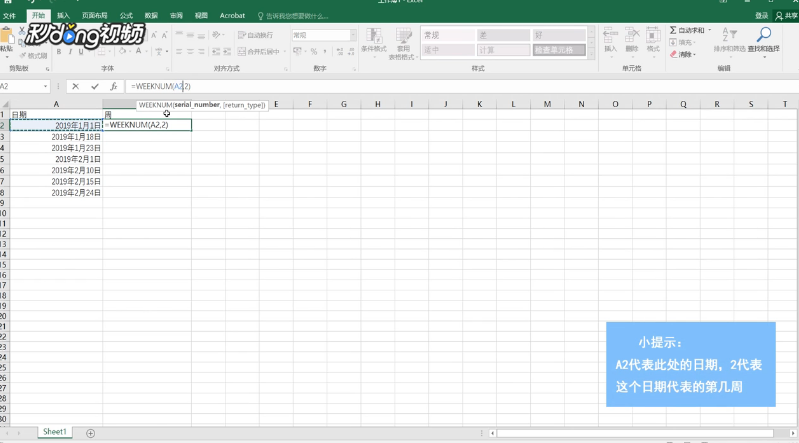Click the decrease decimal icon

coord(351,51)
